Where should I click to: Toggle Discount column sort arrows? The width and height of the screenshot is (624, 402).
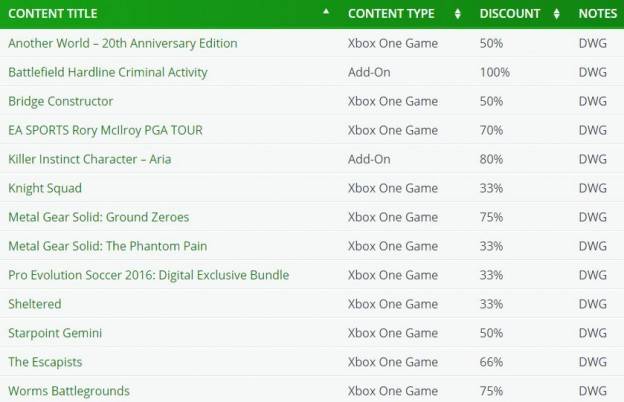point(556,14)
